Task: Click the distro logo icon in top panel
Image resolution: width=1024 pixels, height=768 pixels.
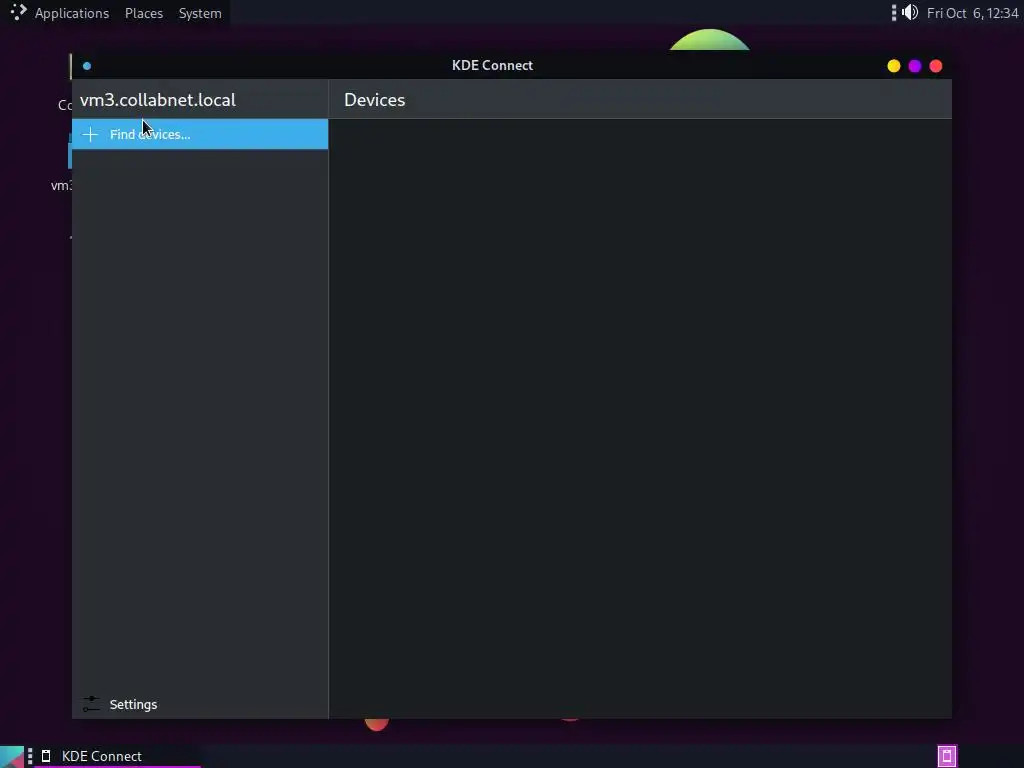Action: (18, 12)
